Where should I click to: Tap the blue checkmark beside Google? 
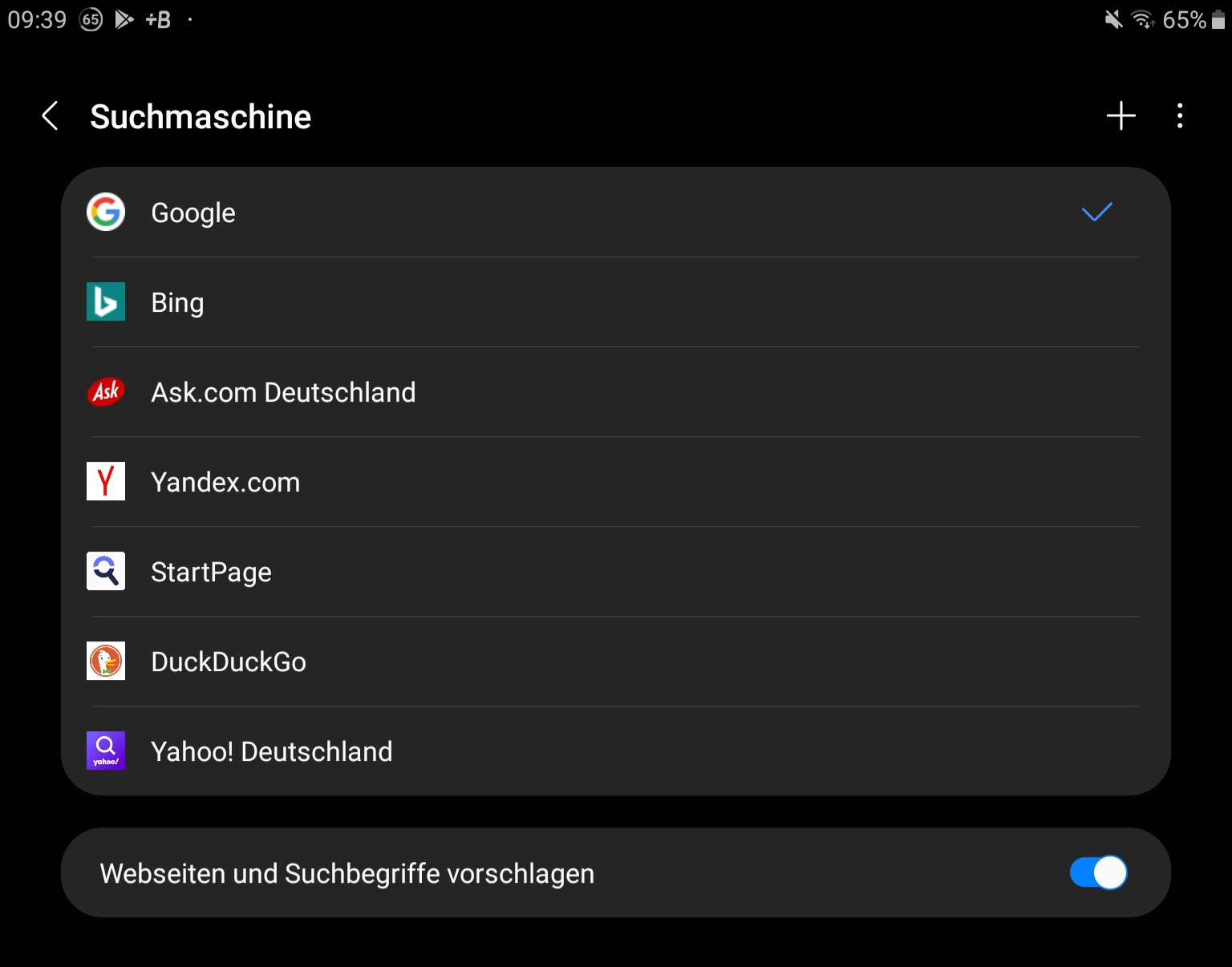tap(1096, 212)
